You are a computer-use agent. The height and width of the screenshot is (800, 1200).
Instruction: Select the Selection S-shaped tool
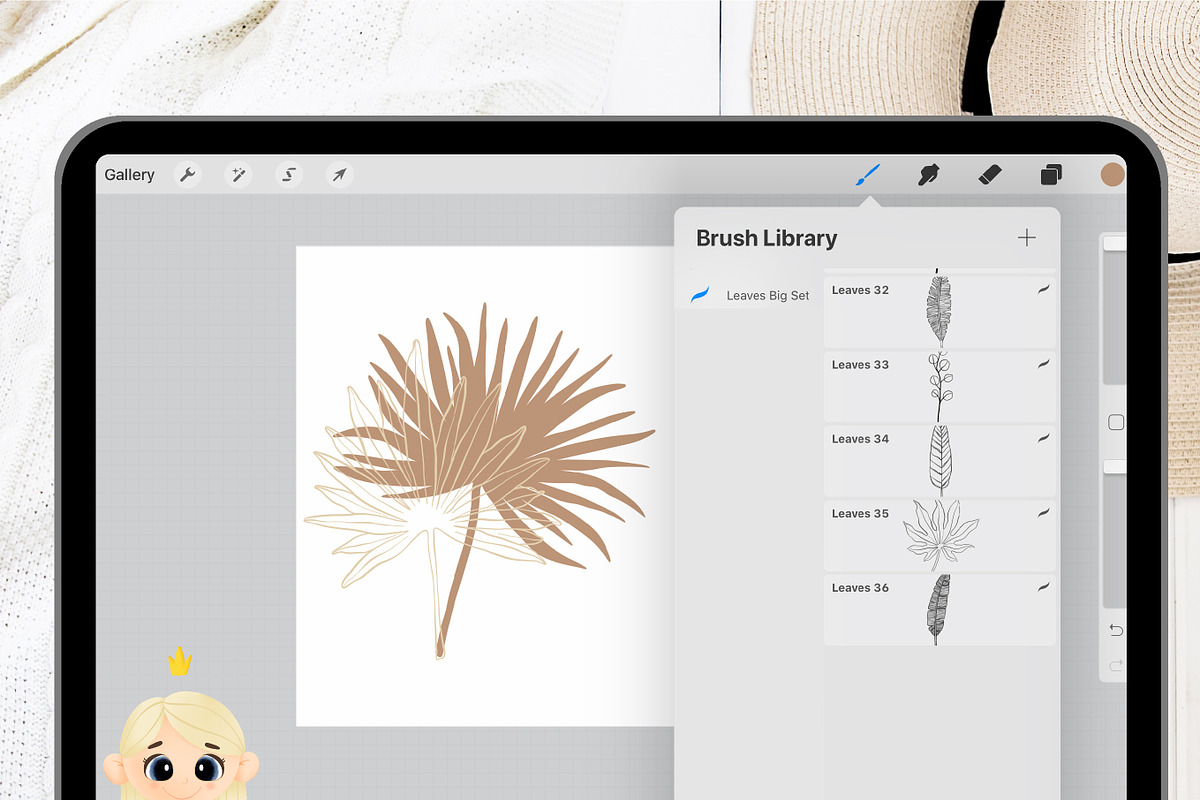tap(289, 175)
